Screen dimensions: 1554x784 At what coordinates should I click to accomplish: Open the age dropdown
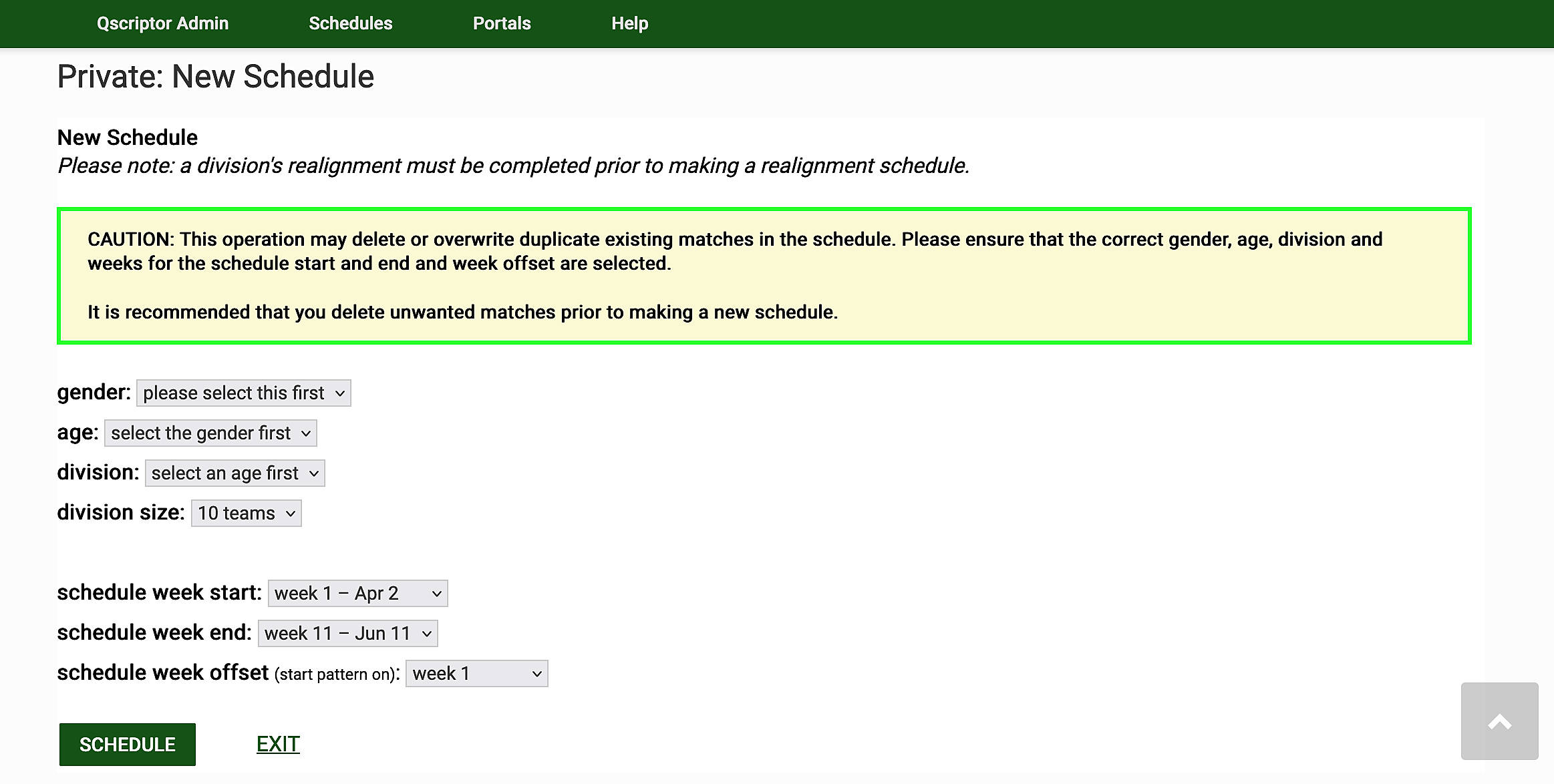tap(210, 433)
